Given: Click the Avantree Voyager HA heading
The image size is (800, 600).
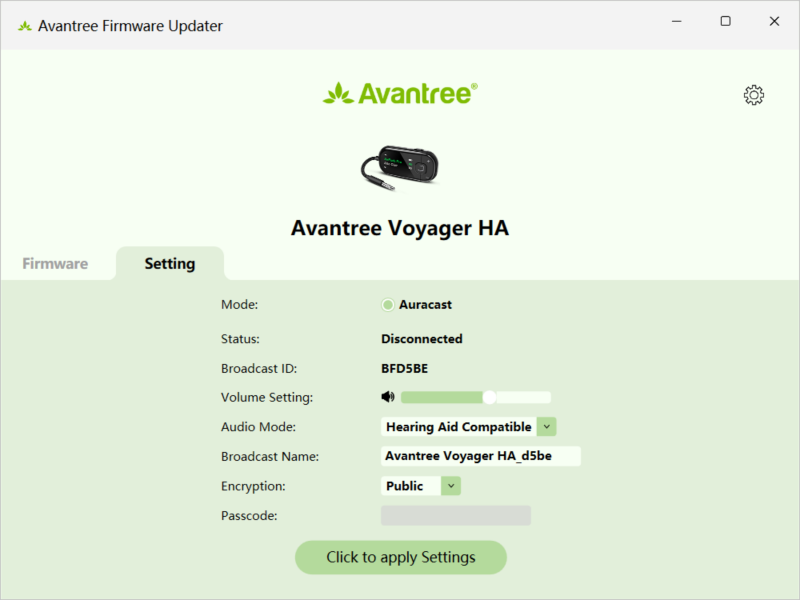Looking at the screenshot, I should [400, 228].
